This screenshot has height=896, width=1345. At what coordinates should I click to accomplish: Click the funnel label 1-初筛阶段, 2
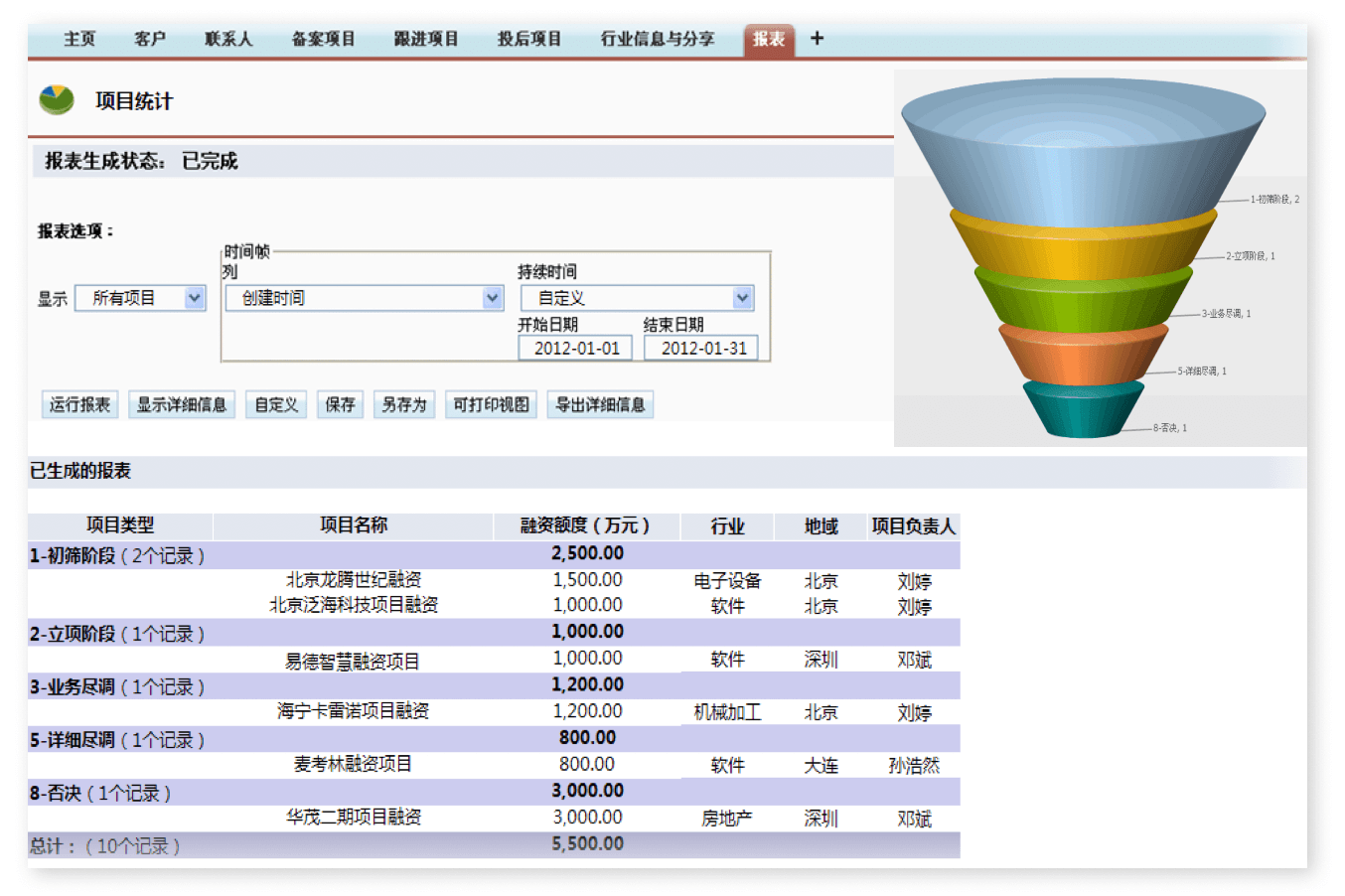1274,200
